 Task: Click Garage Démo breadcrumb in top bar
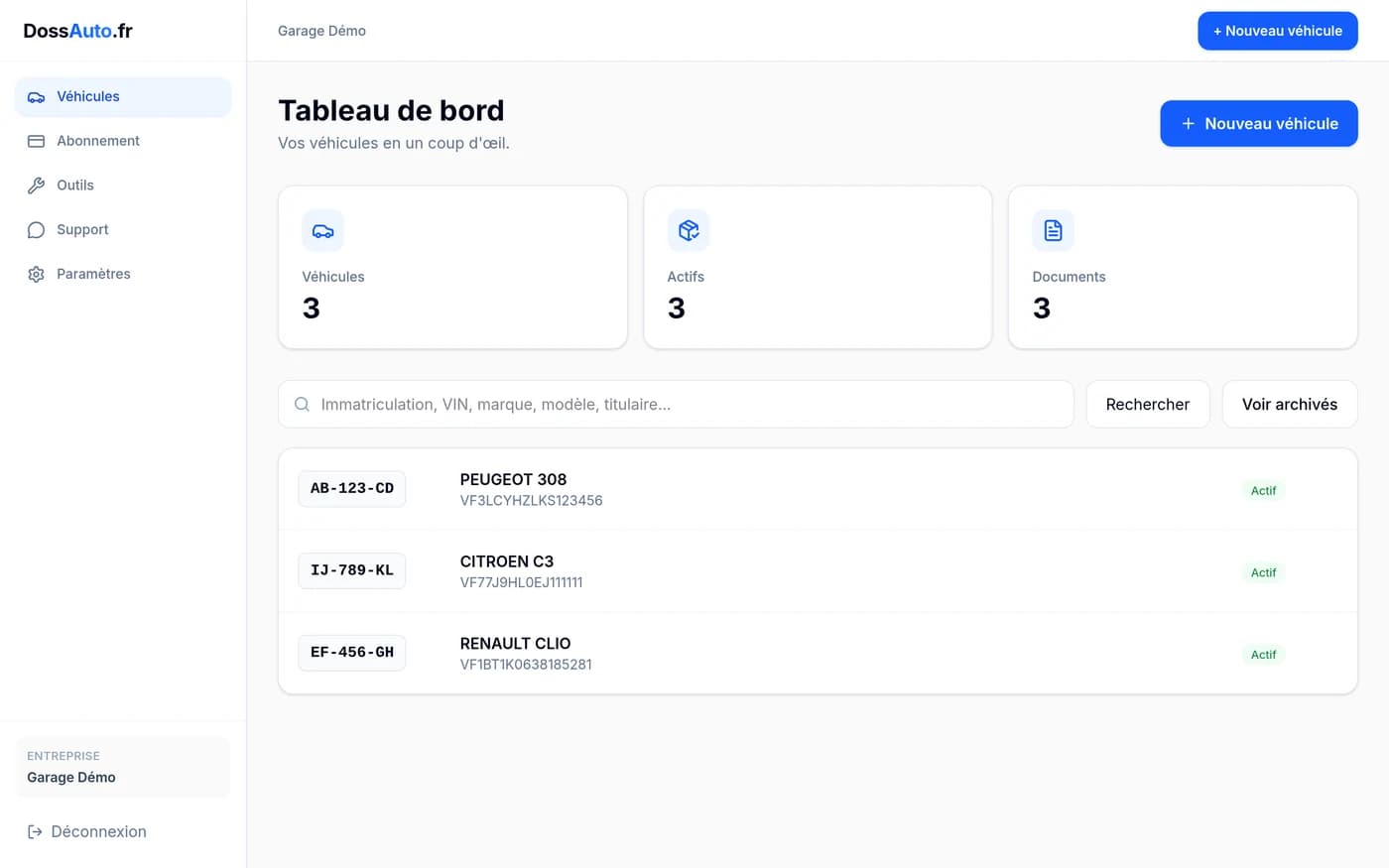tap(321, 31)
